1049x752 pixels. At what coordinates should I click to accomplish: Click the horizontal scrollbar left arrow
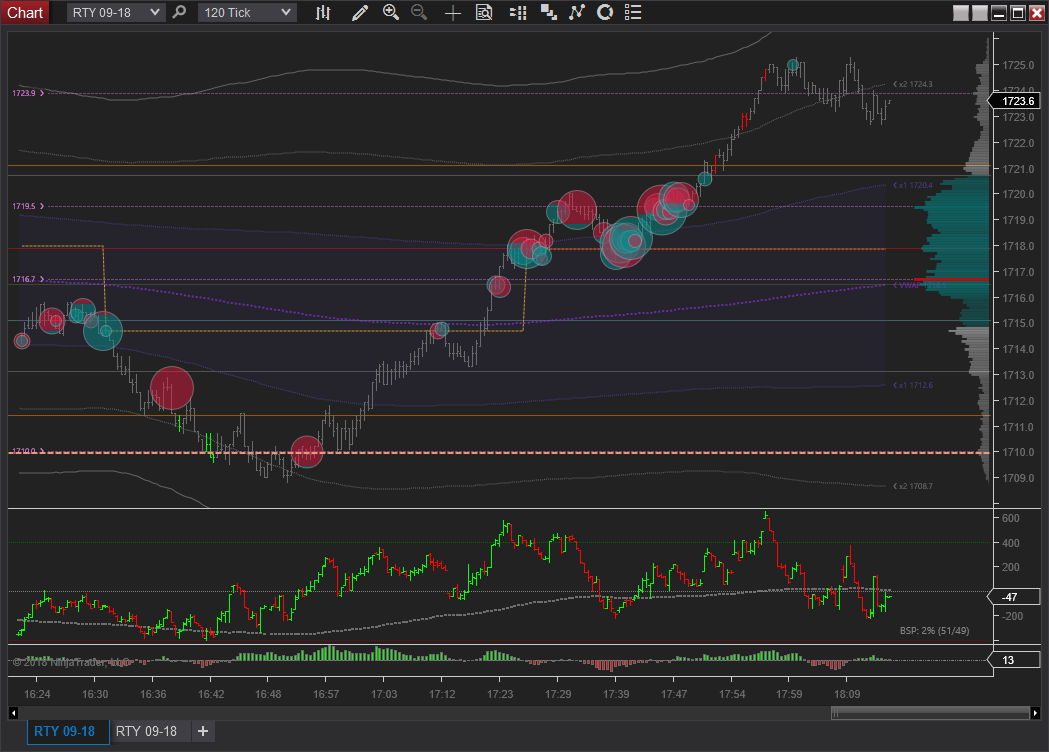coord(13,713)
